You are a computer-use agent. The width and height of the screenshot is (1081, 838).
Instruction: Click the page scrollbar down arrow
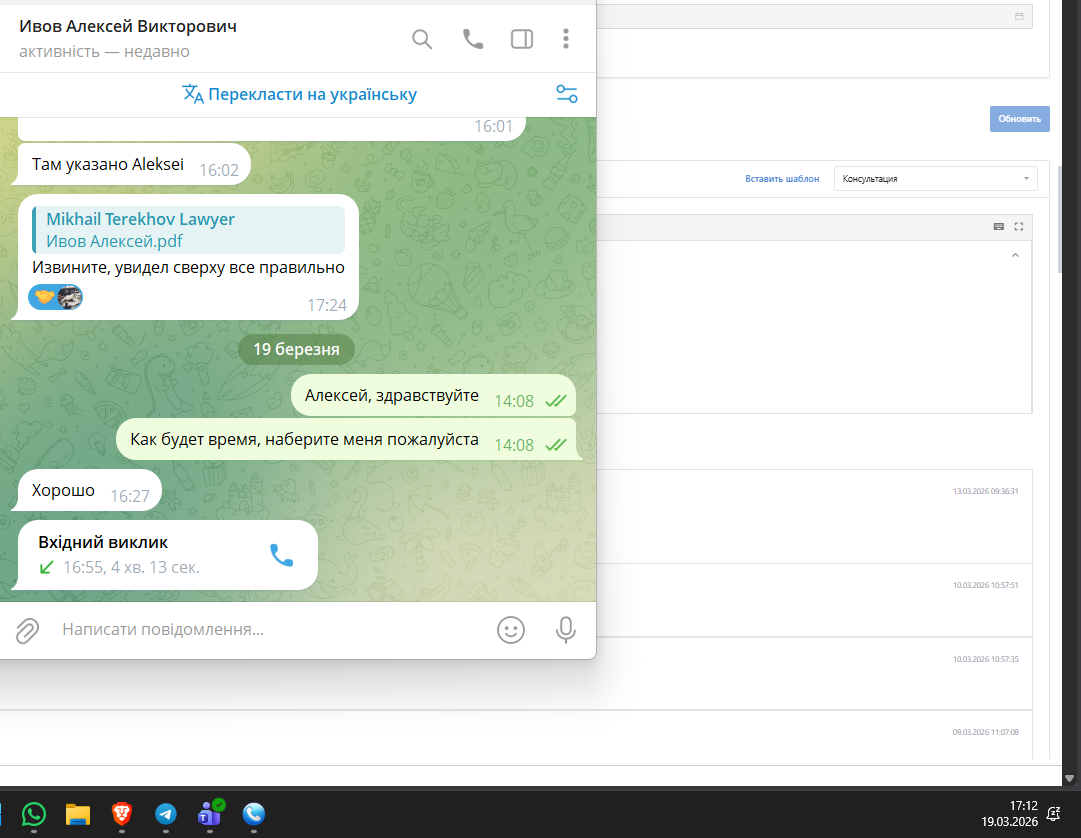(x=1069, y=778)
